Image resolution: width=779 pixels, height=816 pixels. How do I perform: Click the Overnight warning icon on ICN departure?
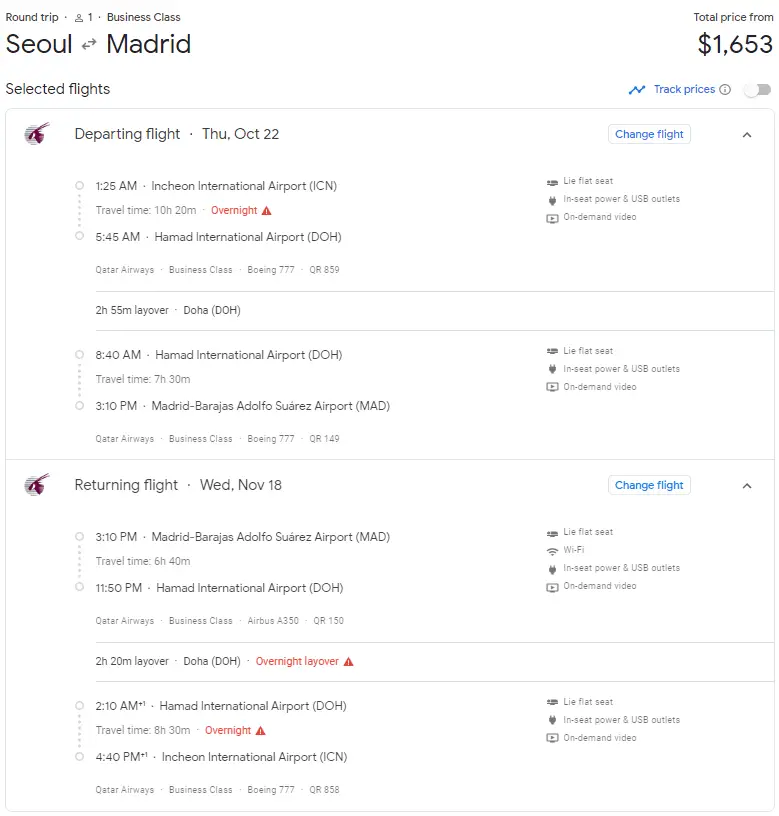click(266, 211)
